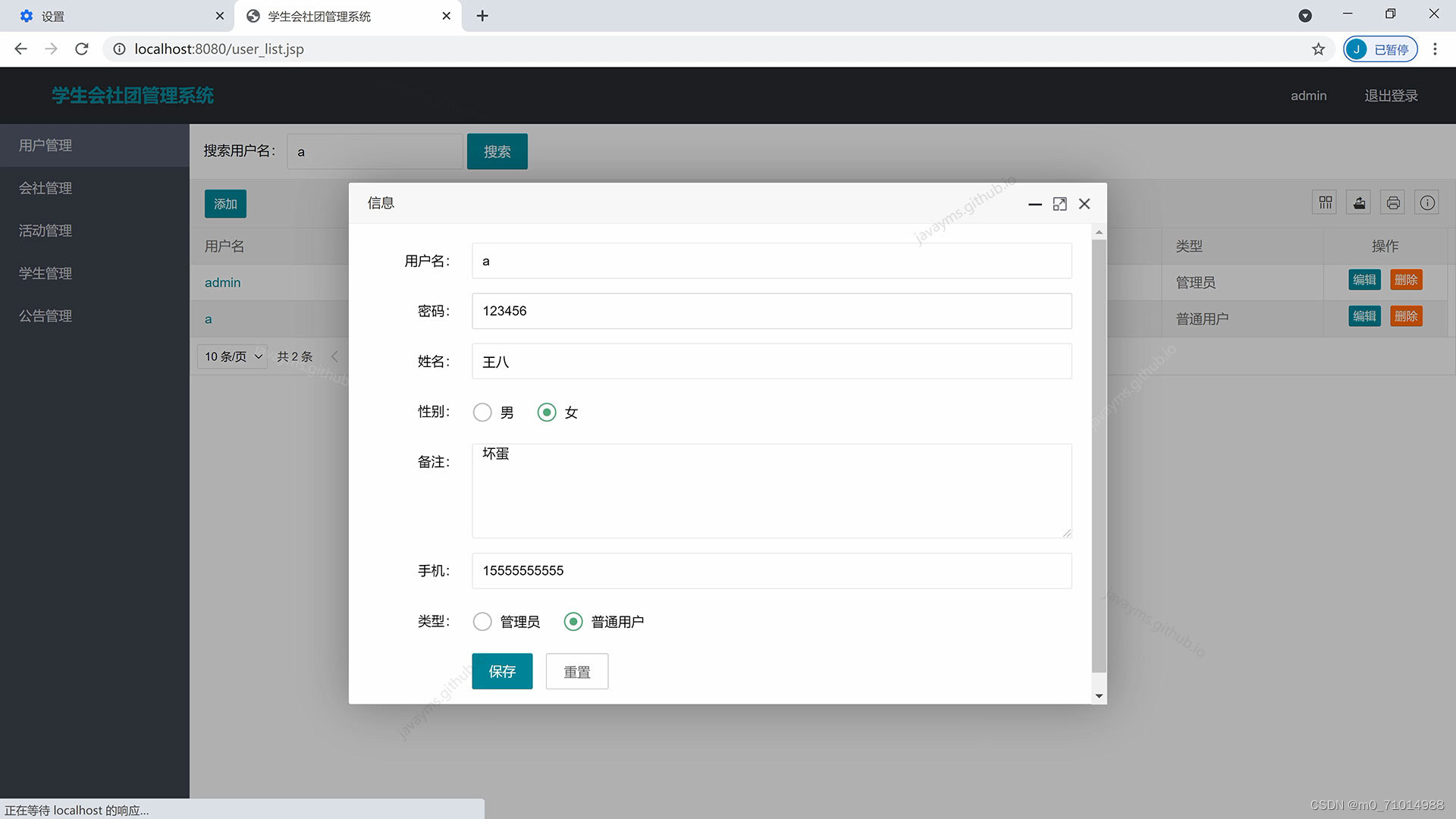This screenshot has width=1456, height=819.
Task: Open a new browser tab
Action: 482,16
